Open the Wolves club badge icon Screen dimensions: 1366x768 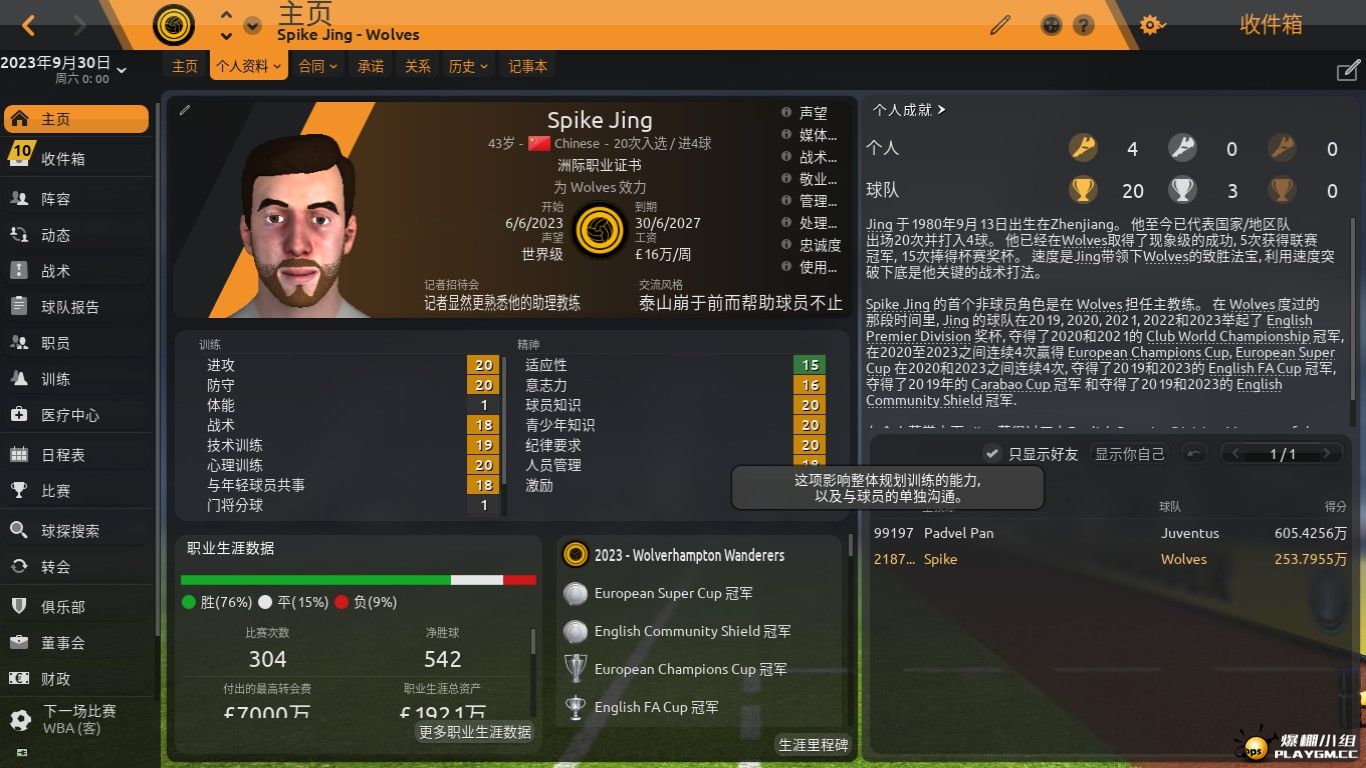tap(174, 25)
